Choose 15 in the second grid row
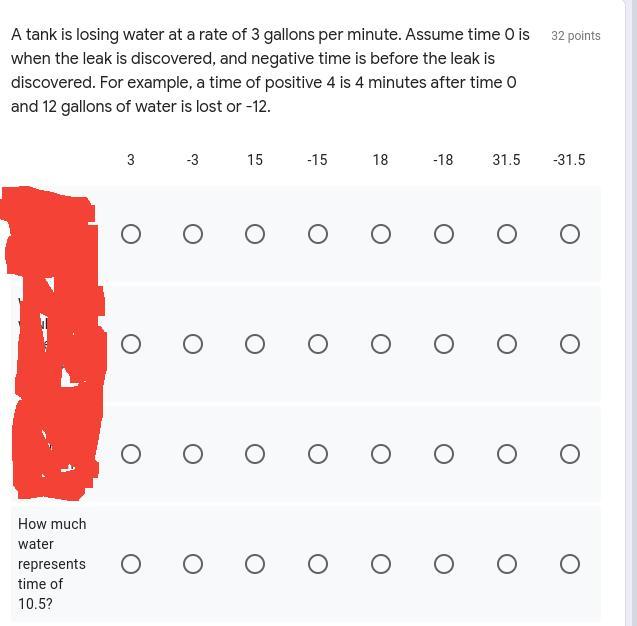This screenshot has width=637, height=626. point(255,344)
